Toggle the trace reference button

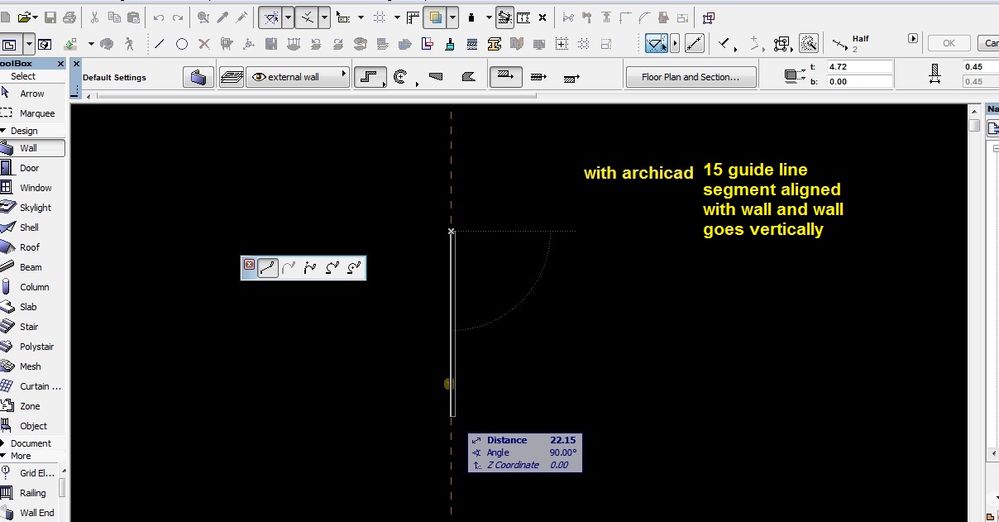click(436, 18)
